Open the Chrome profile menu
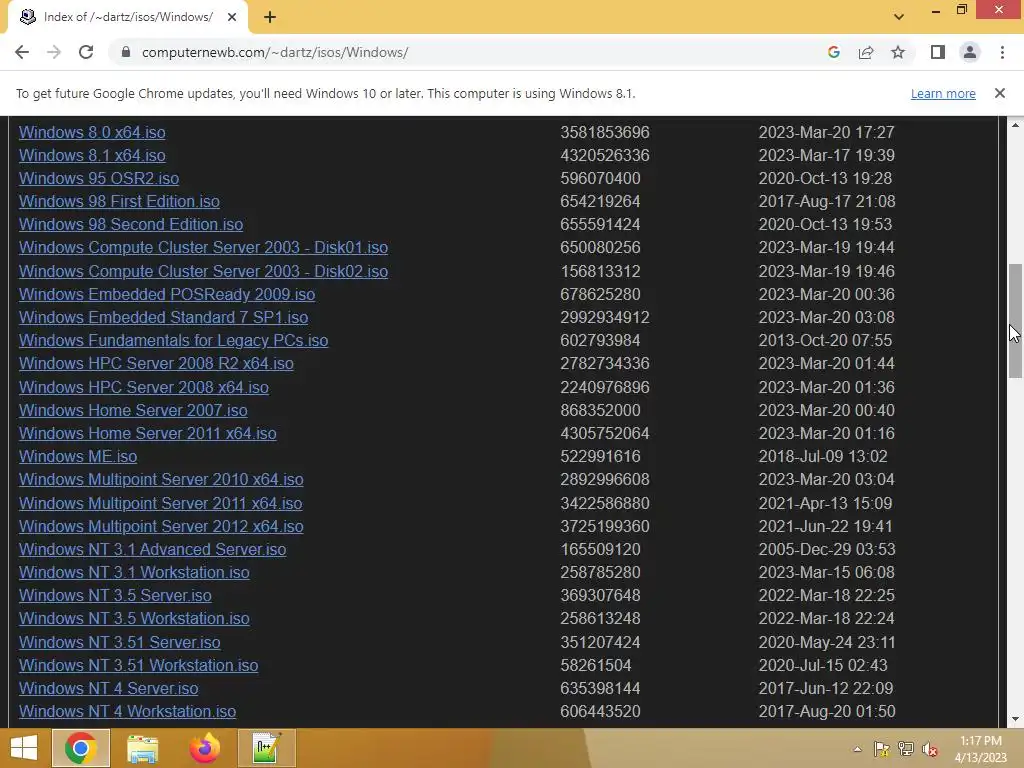This screenshot has height=768, width=1024. [x=970, y=52]
